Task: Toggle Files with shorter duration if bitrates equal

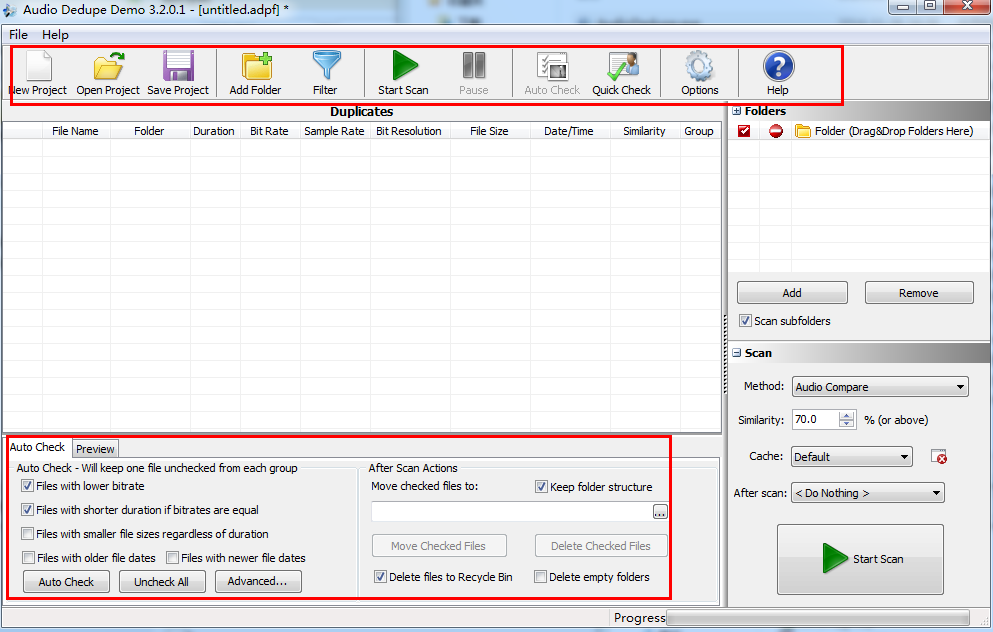Action: click(x=27, y=510)
